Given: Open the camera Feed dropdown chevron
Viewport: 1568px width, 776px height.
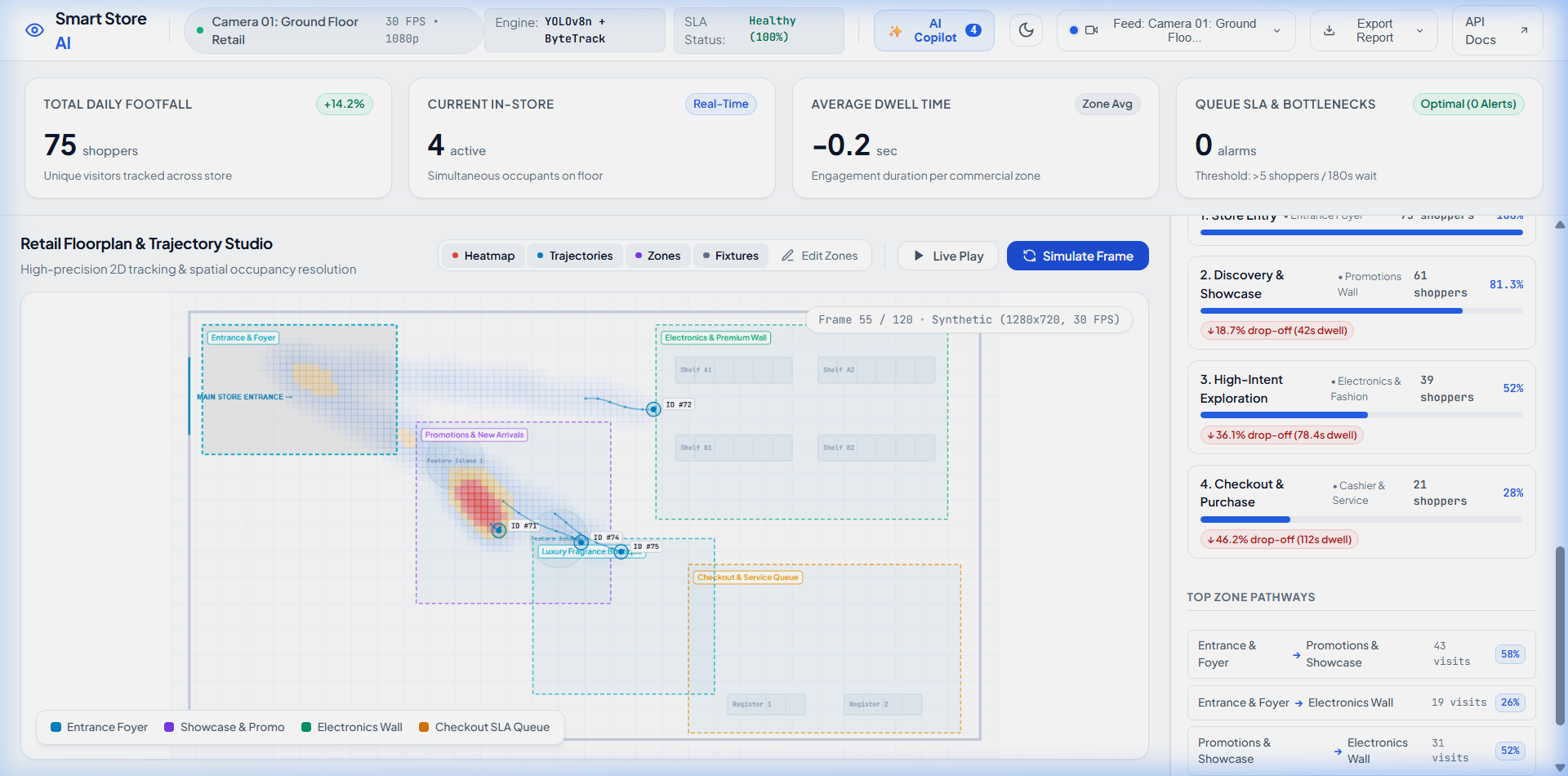Looking at the screenshot, I should pyautogui.click(x=1276, y=31).
